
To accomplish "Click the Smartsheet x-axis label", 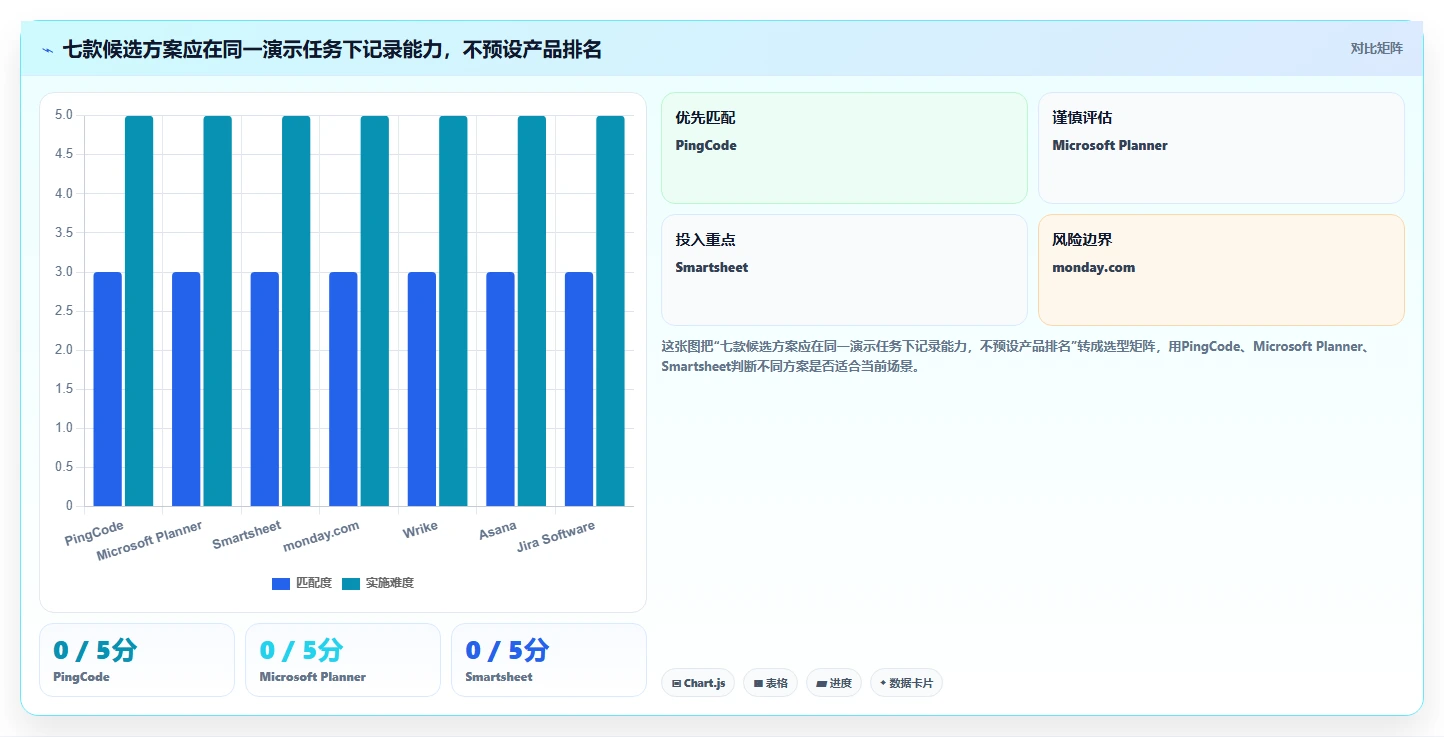I will pos(247,535).
